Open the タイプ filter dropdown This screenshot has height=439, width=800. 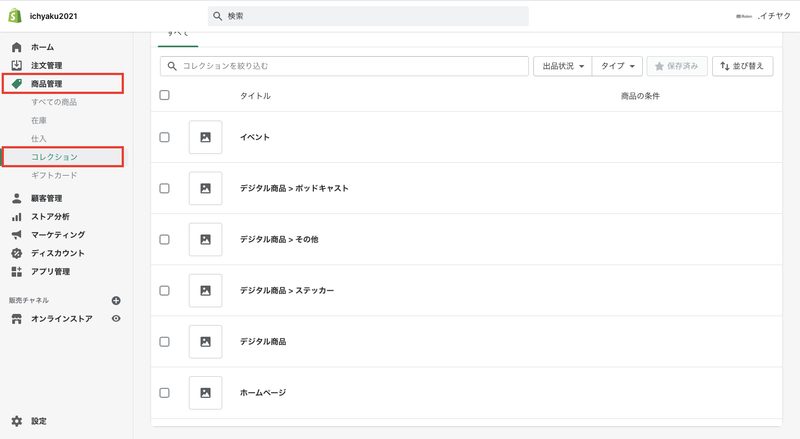click(617, 66)
